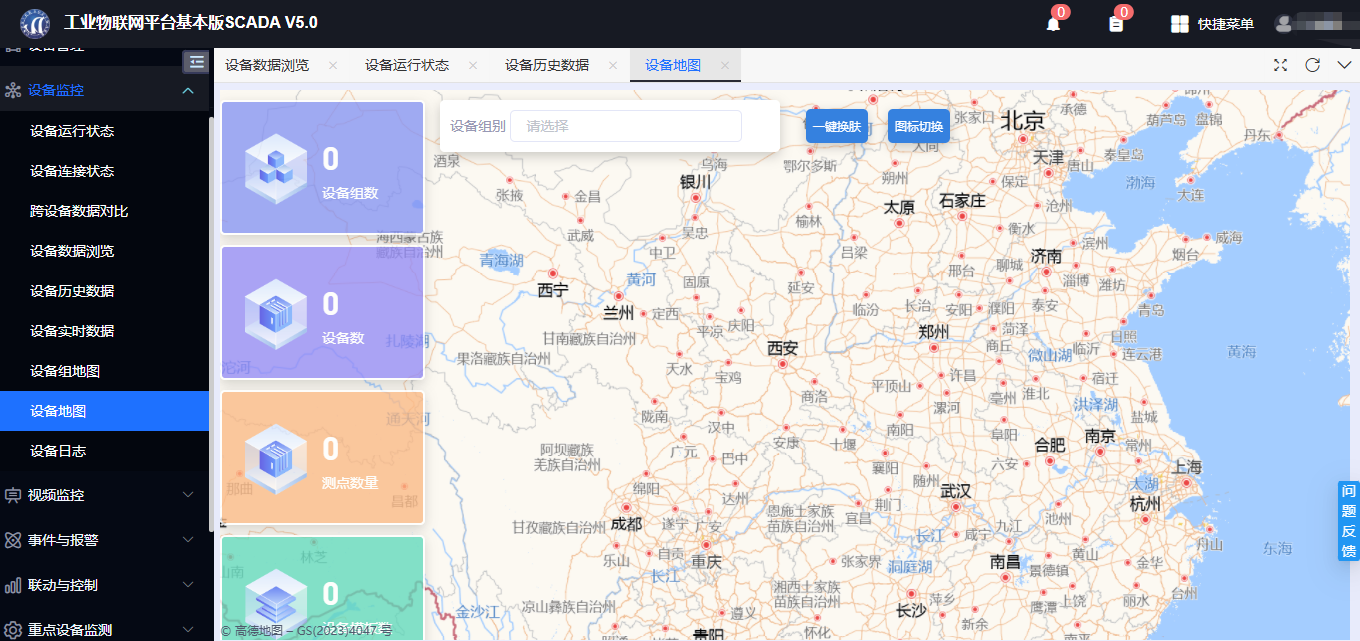Click the 设备监控 menu icon
1360x641 pixels.
pos(13,90)
